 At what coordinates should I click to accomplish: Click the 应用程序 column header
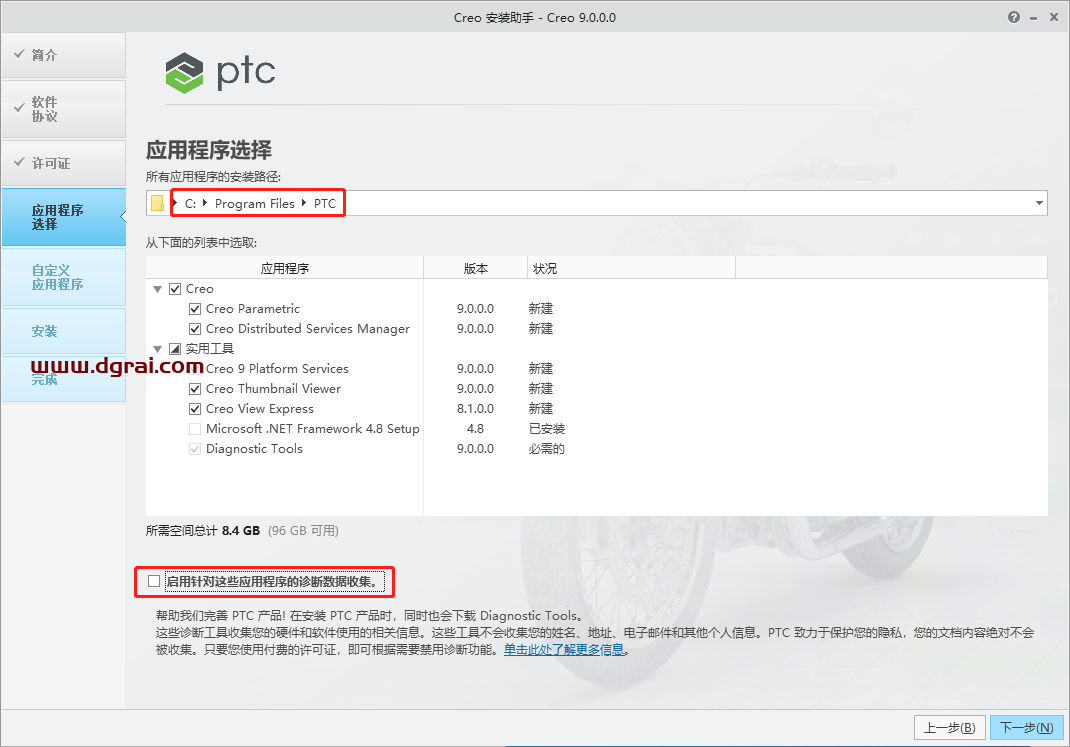[x=285, y=268]
